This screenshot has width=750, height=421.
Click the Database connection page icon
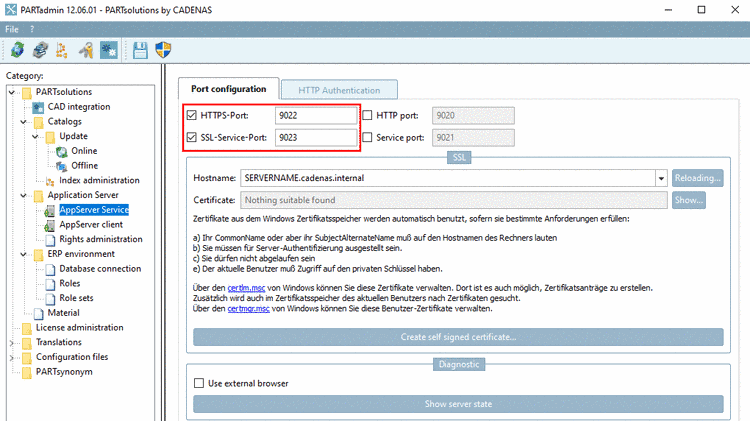50,269
